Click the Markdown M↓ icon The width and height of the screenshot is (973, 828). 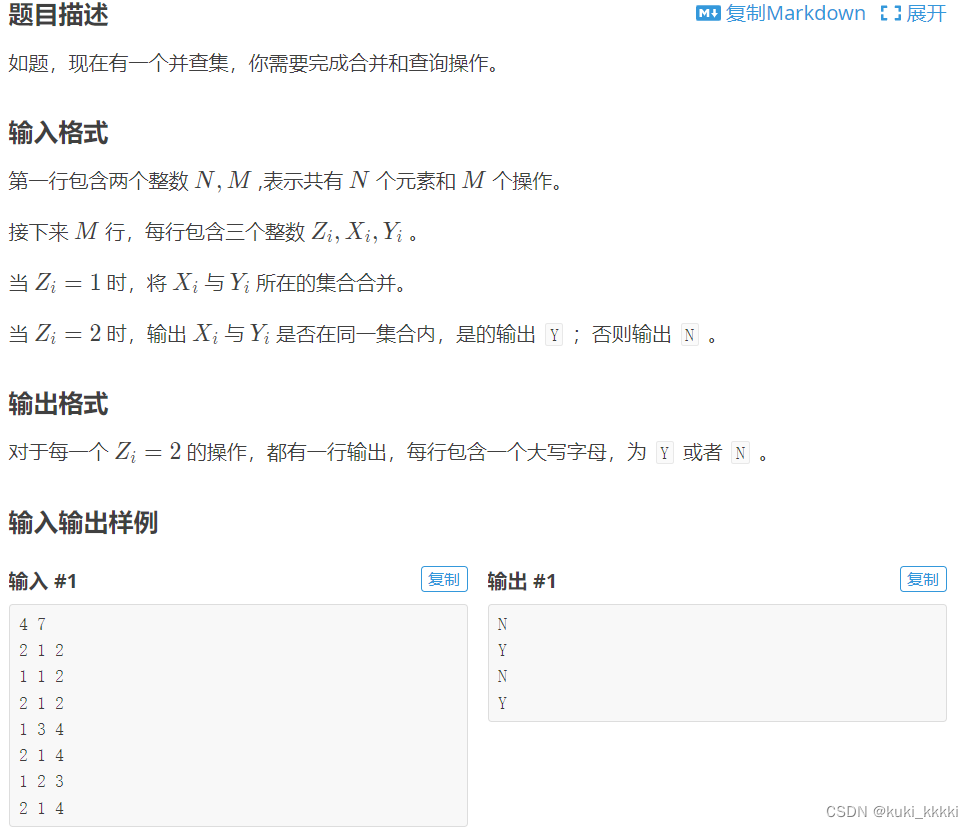707,13
